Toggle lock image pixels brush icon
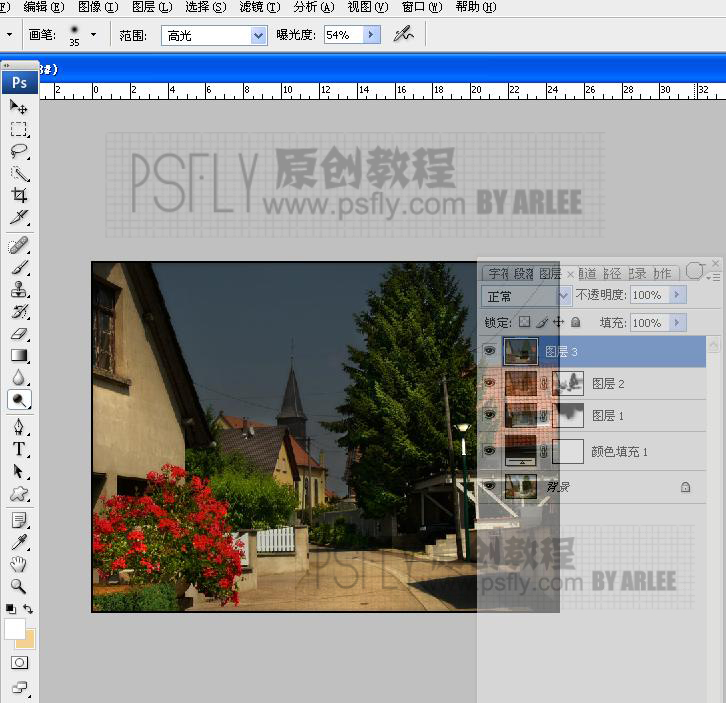This screenshot has width=726, height=703. [x=541, y=322]
